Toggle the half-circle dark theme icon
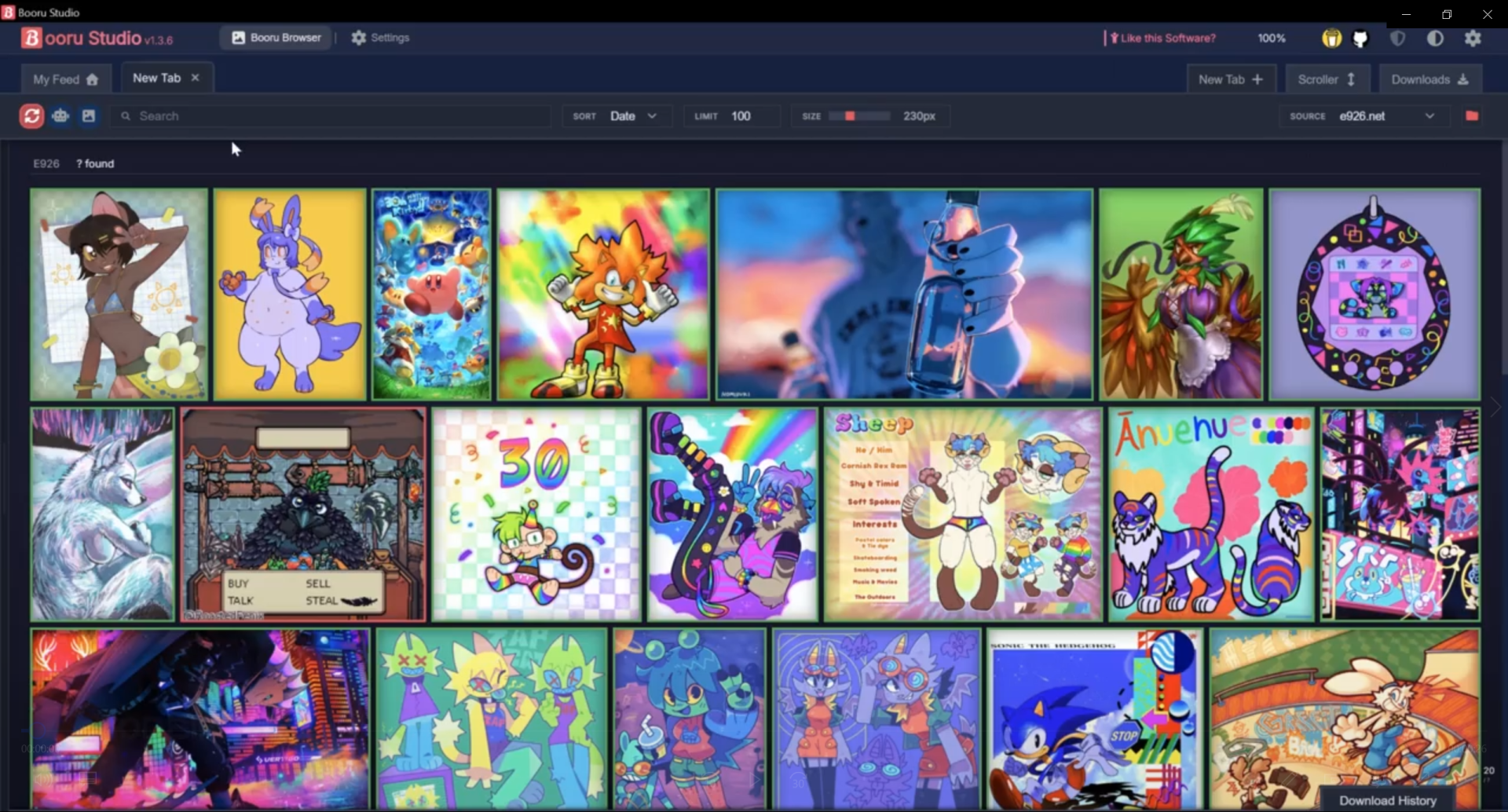Viewport: 1508px width, 812px height. (x=1435, y=38)
